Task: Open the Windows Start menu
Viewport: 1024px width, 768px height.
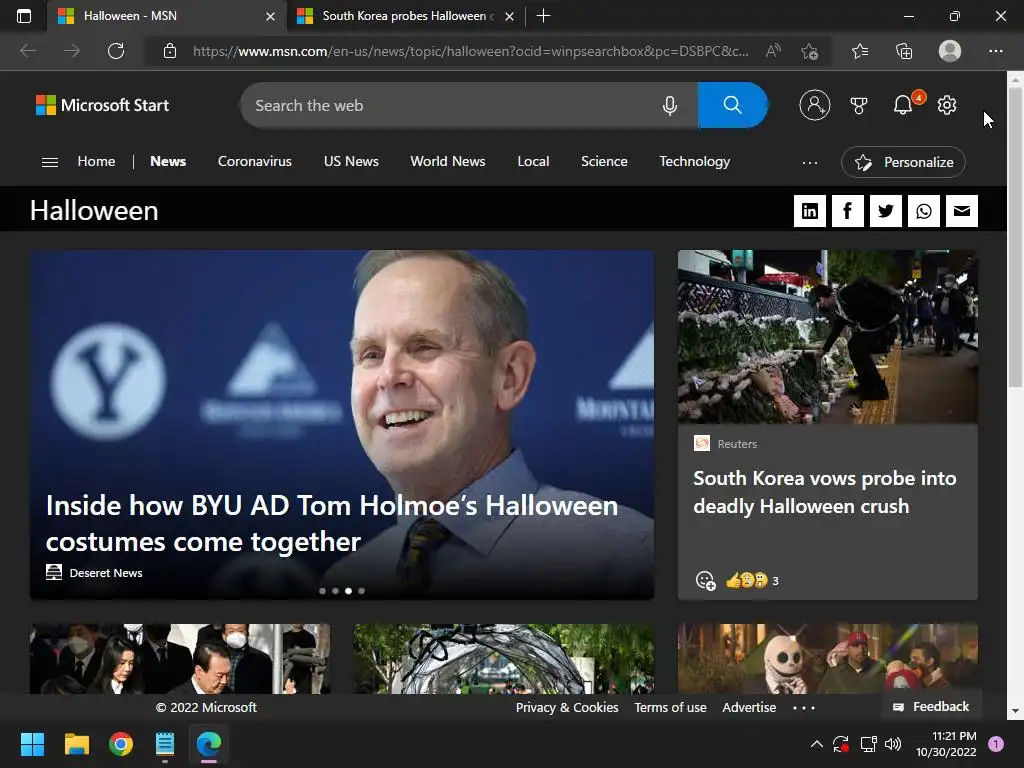Action: pos(32,744)
